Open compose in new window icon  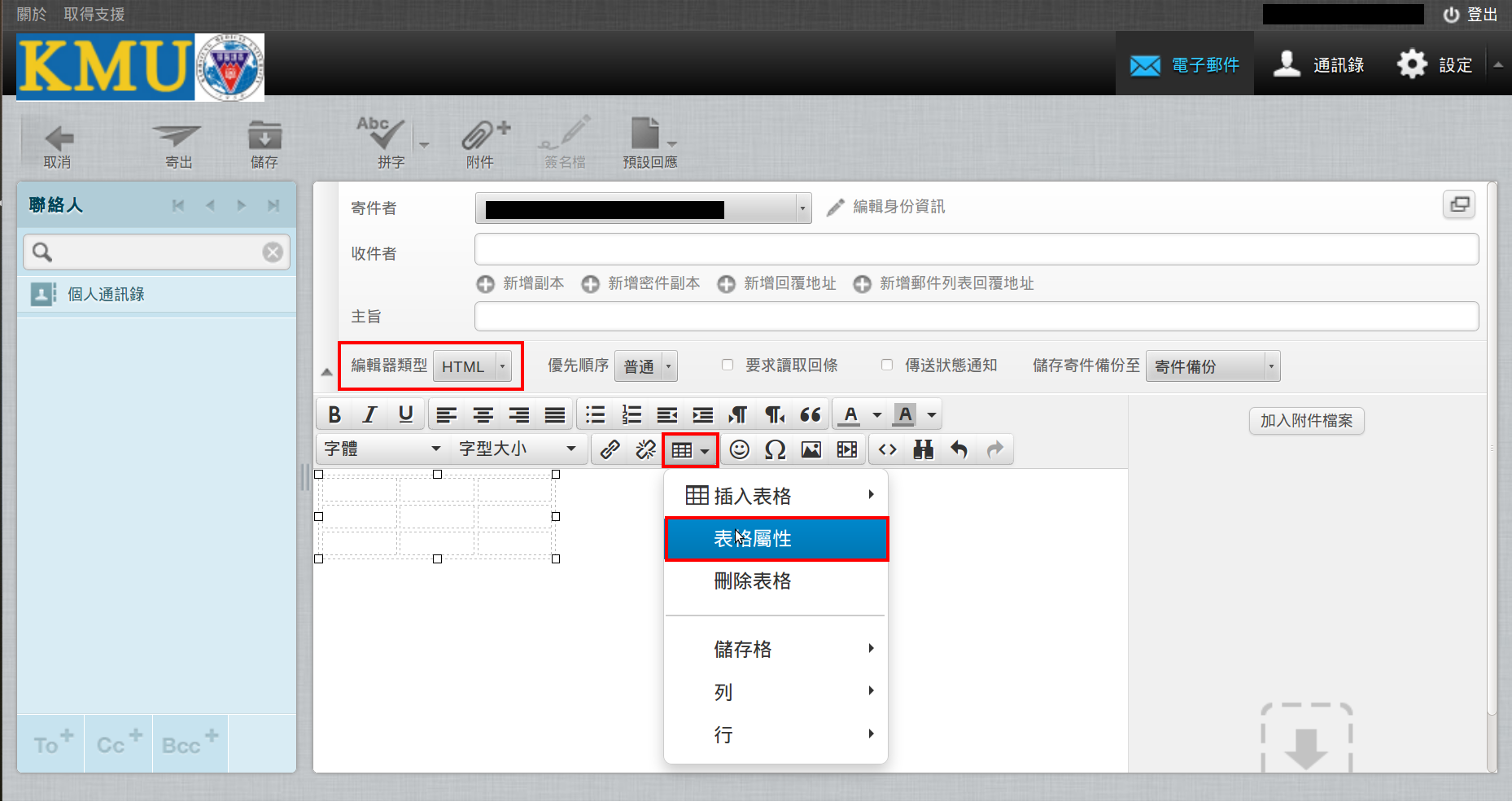click(1459, 204)
